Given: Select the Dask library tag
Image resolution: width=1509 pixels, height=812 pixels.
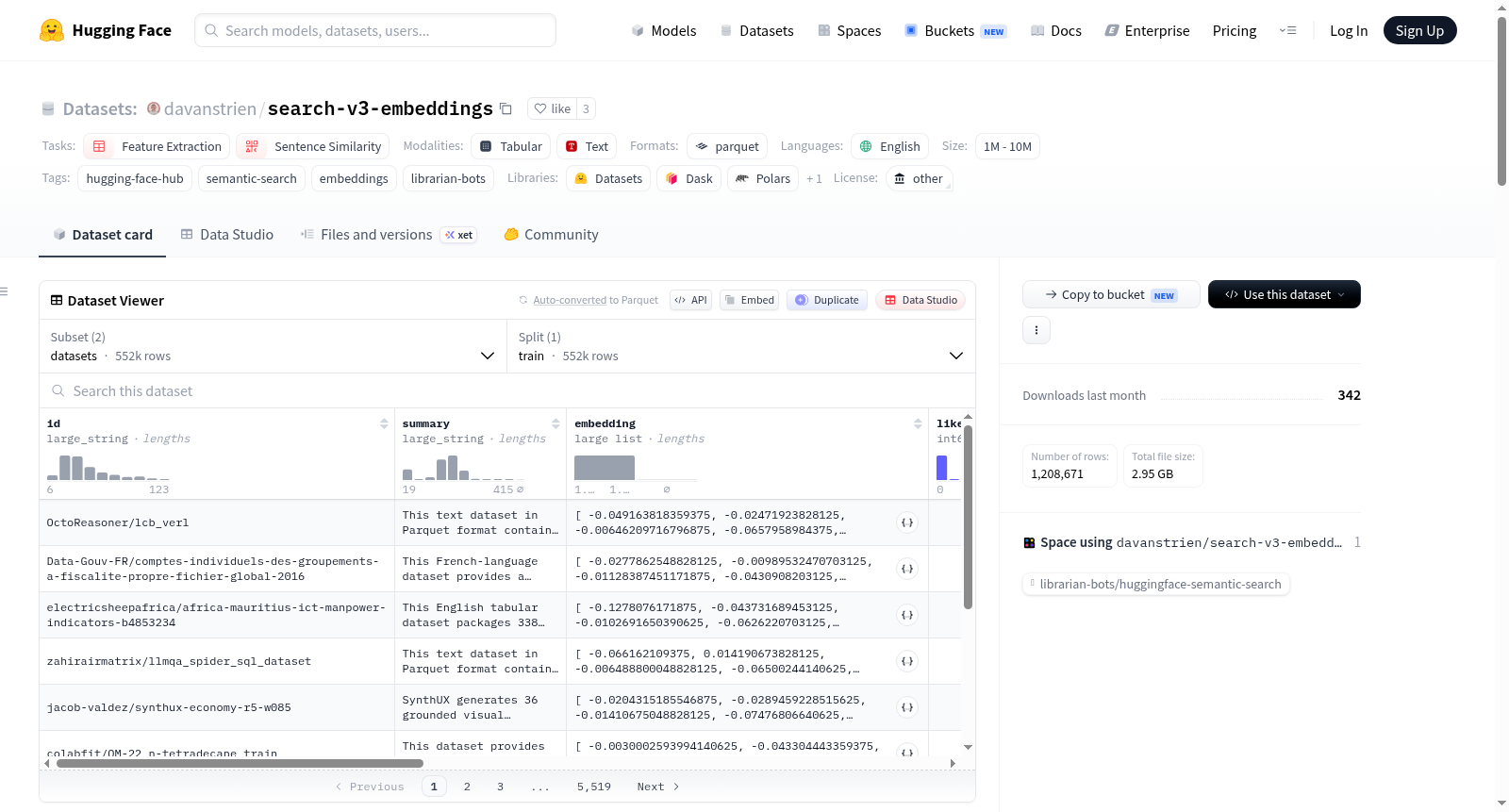Looking at the screenshot, I should [x=689, y=178].
